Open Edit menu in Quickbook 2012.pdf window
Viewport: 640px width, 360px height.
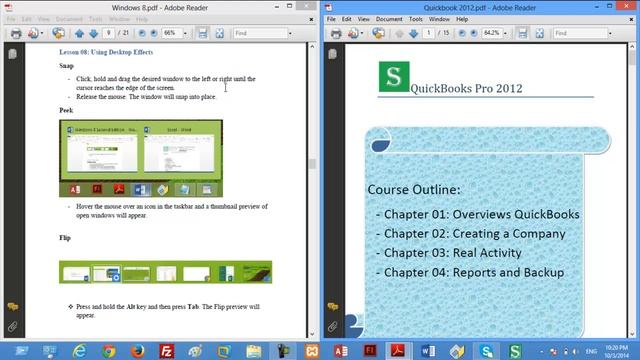point(347,19)
